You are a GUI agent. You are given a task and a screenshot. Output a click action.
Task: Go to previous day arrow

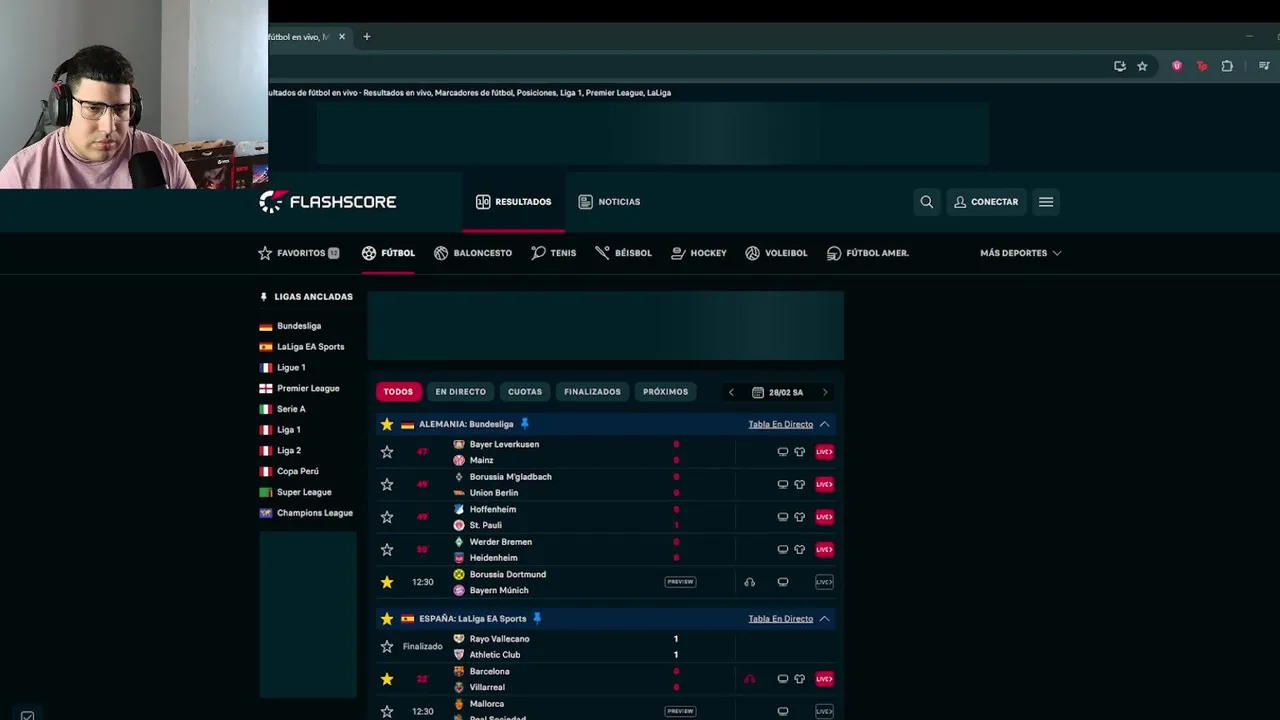(731, 392)
